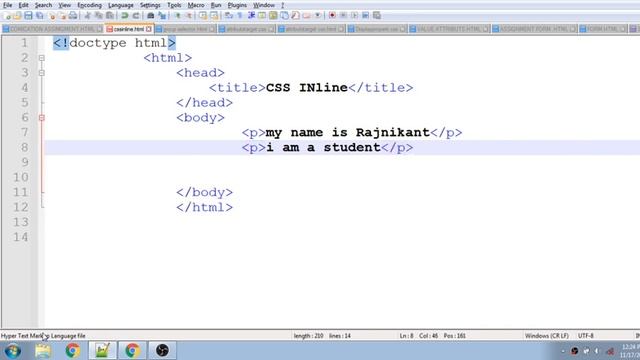Click the Redo toolbar icon
This screenshot has width=640, height=360.
pyautogui.click(x=136, y=16)
